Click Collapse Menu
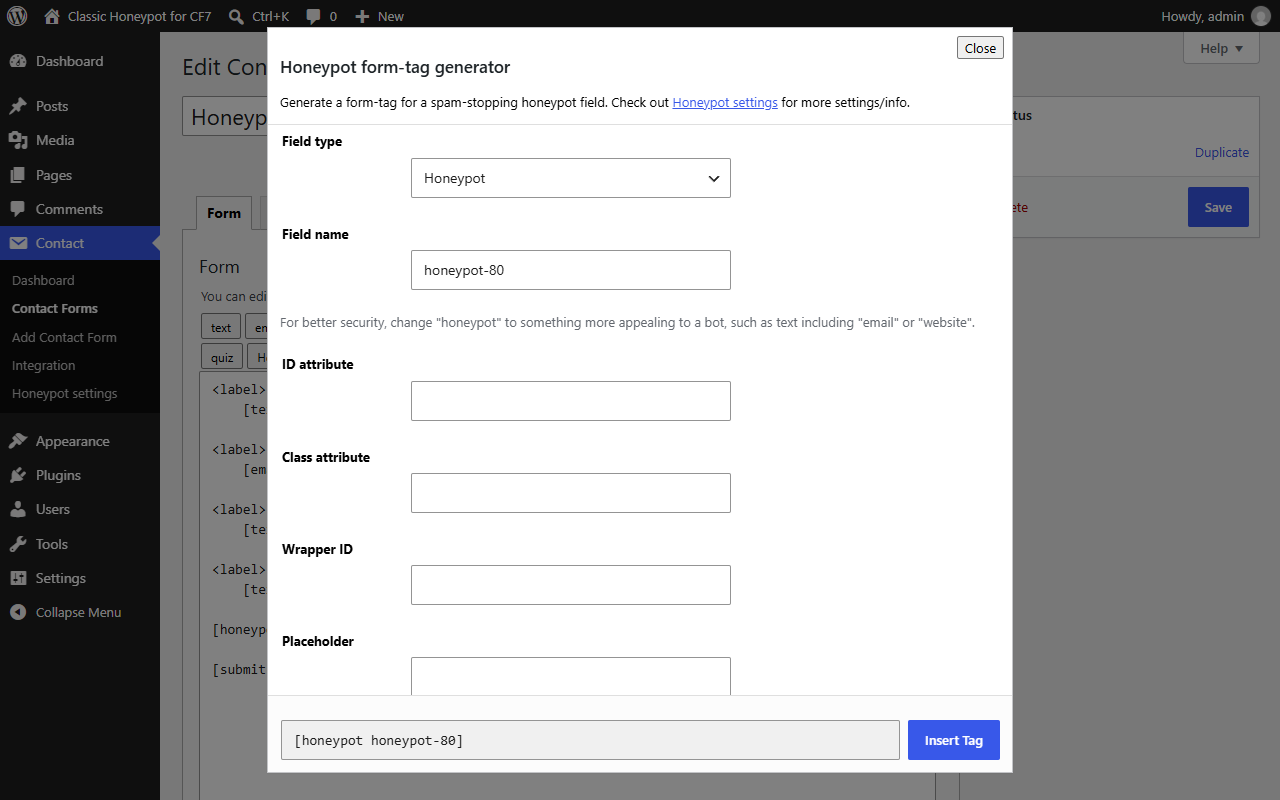Screen dimensions: 1280x800 coord(78,612)
